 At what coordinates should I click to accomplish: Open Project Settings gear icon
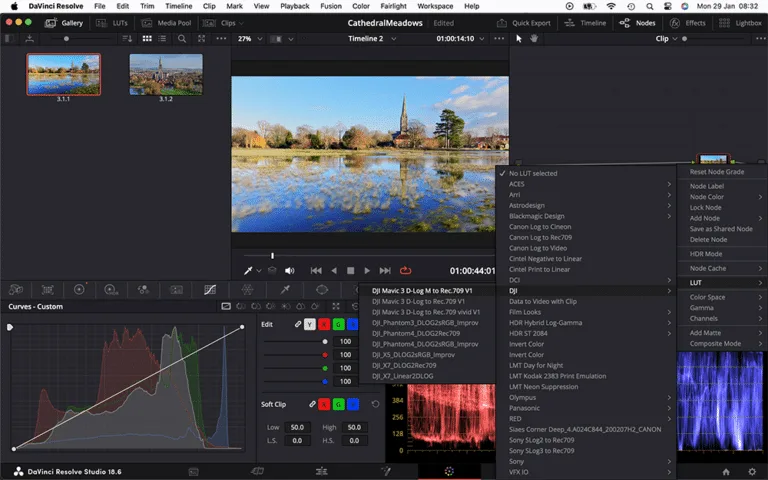coord(752,472)
